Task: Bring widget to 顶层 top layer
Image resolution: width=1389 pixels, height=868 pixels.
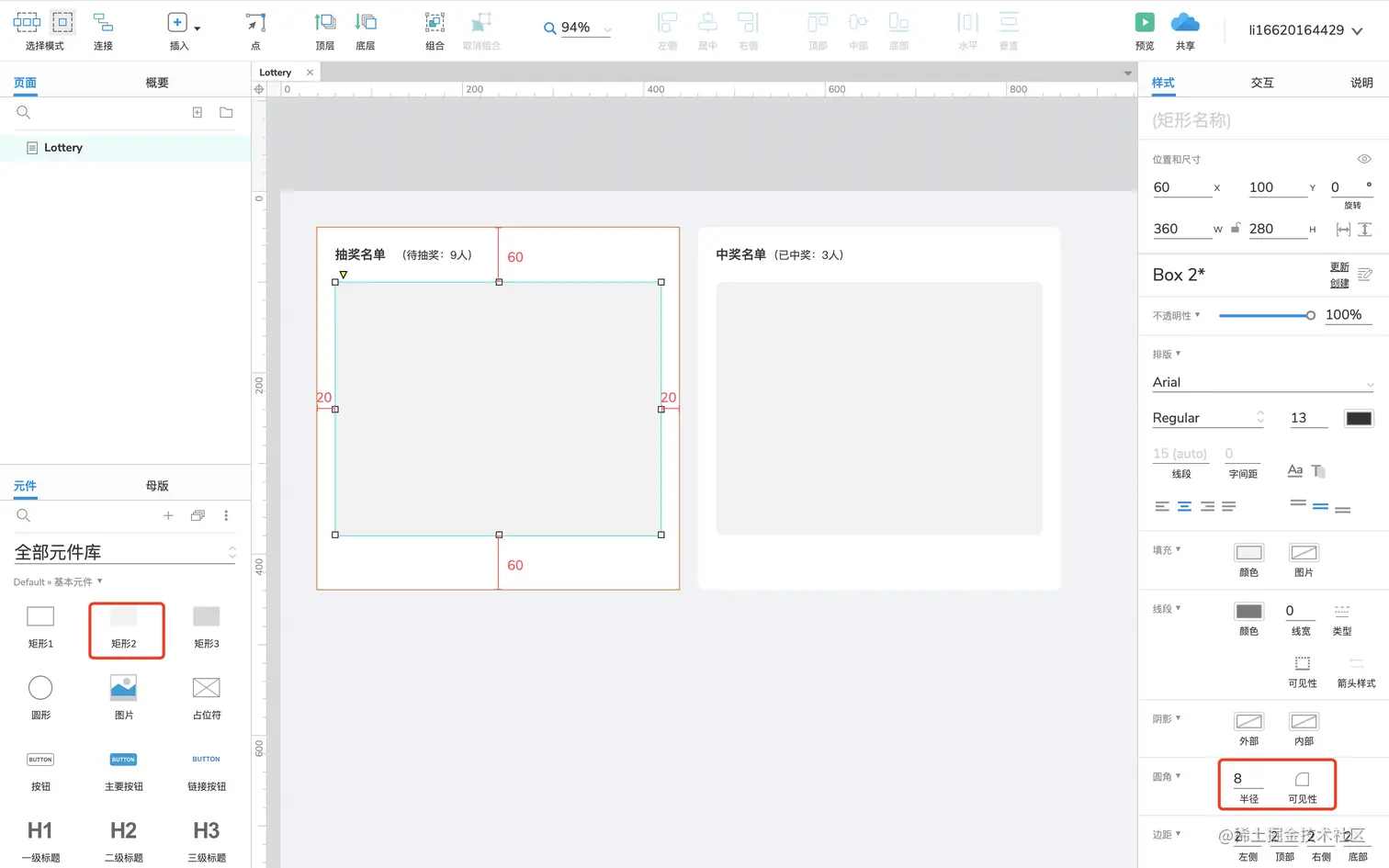Action: click(325, 30)
